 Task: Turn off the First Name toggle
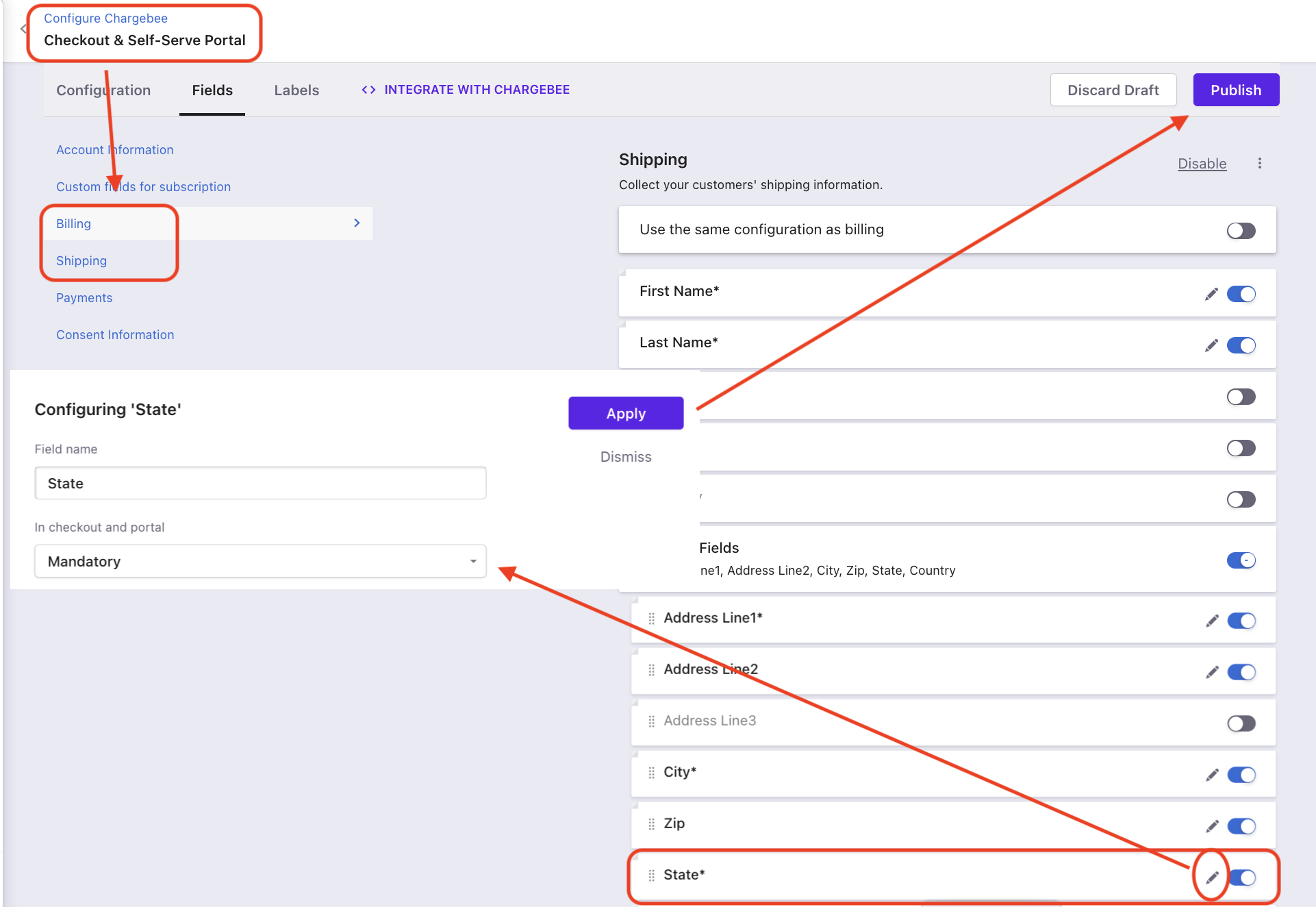[1241, 294]
